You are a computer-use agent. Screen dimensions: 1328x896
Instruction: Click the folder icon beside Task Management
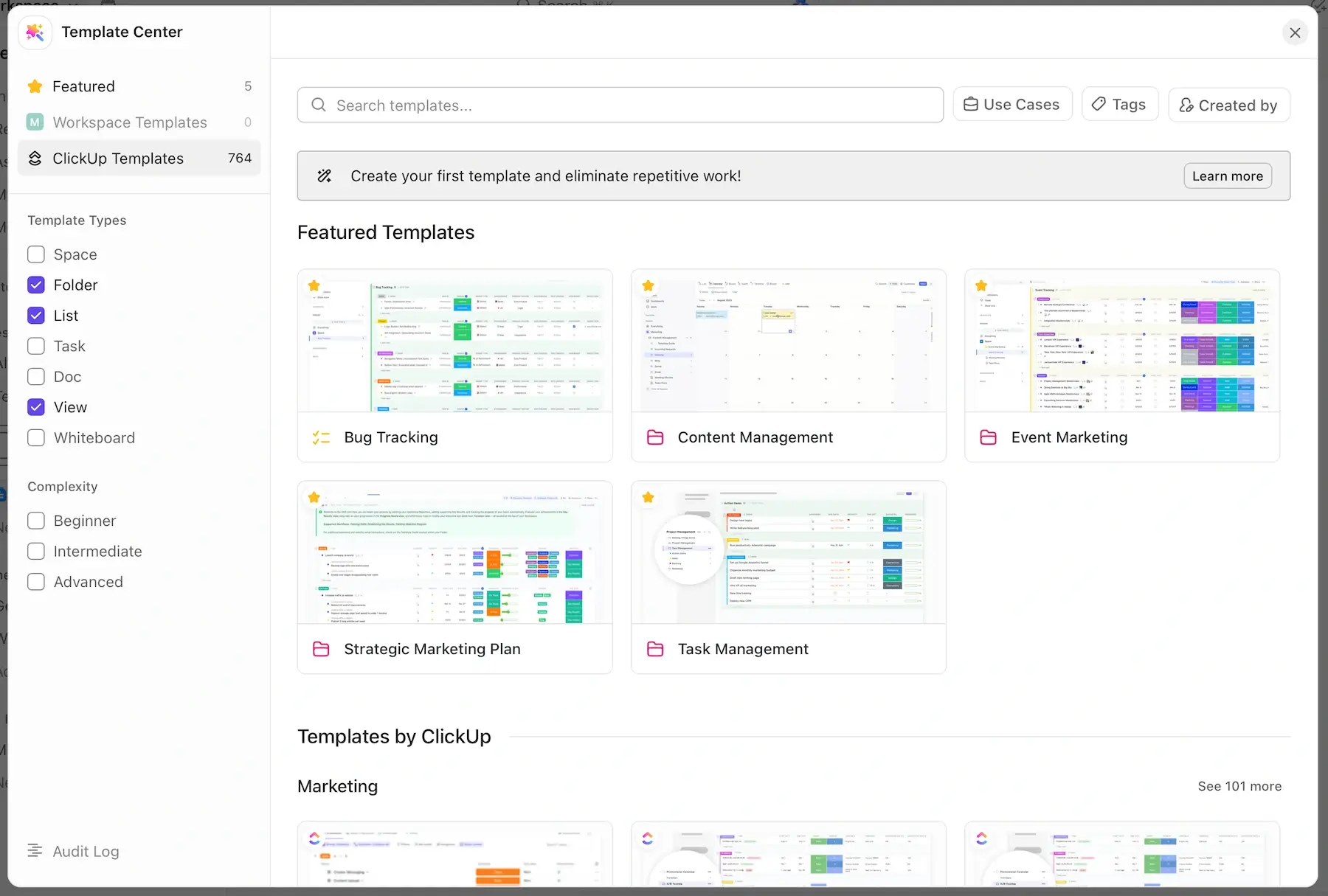[655, 649]
